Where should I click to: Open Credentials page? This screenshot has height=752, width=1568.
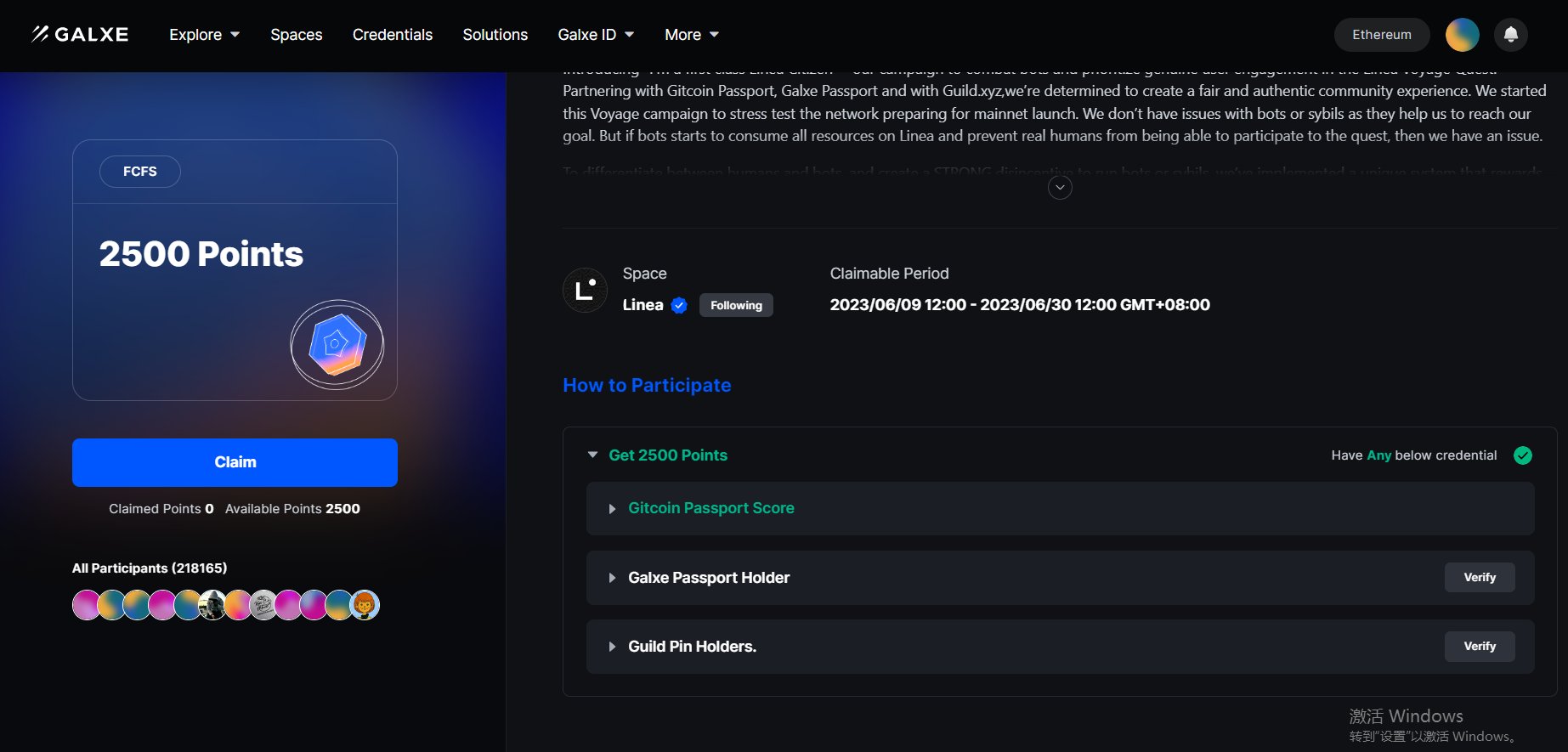[x=393, y=35]
